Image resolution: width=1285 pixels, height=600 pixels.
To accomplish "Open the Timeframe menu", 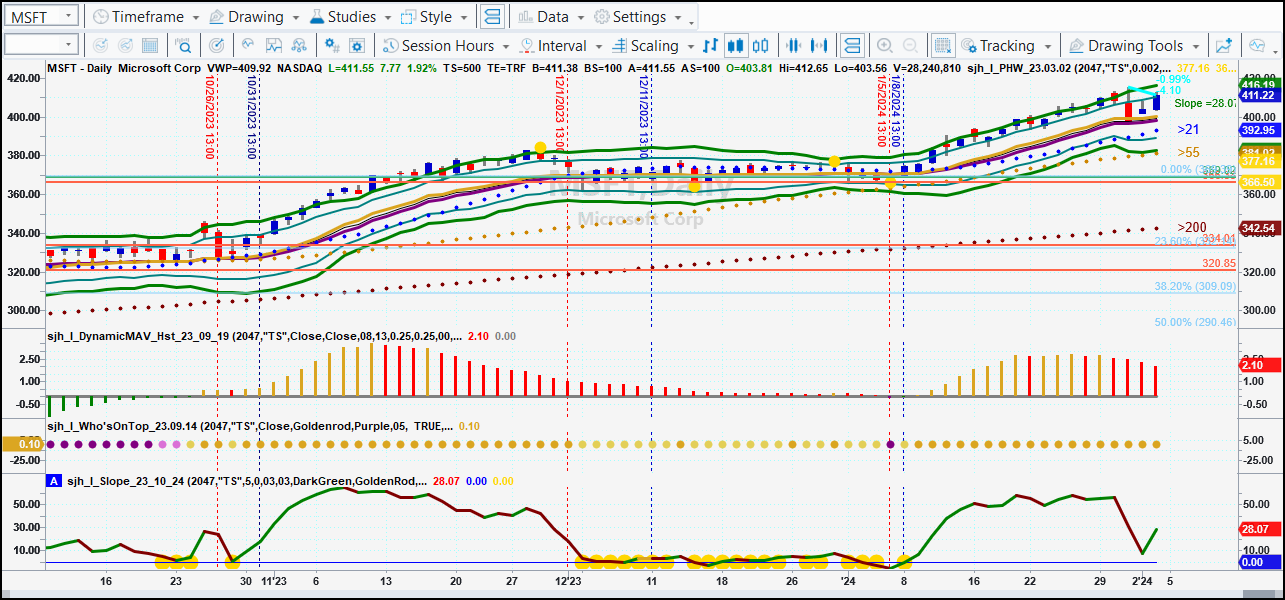I will (x=148, y=17).
